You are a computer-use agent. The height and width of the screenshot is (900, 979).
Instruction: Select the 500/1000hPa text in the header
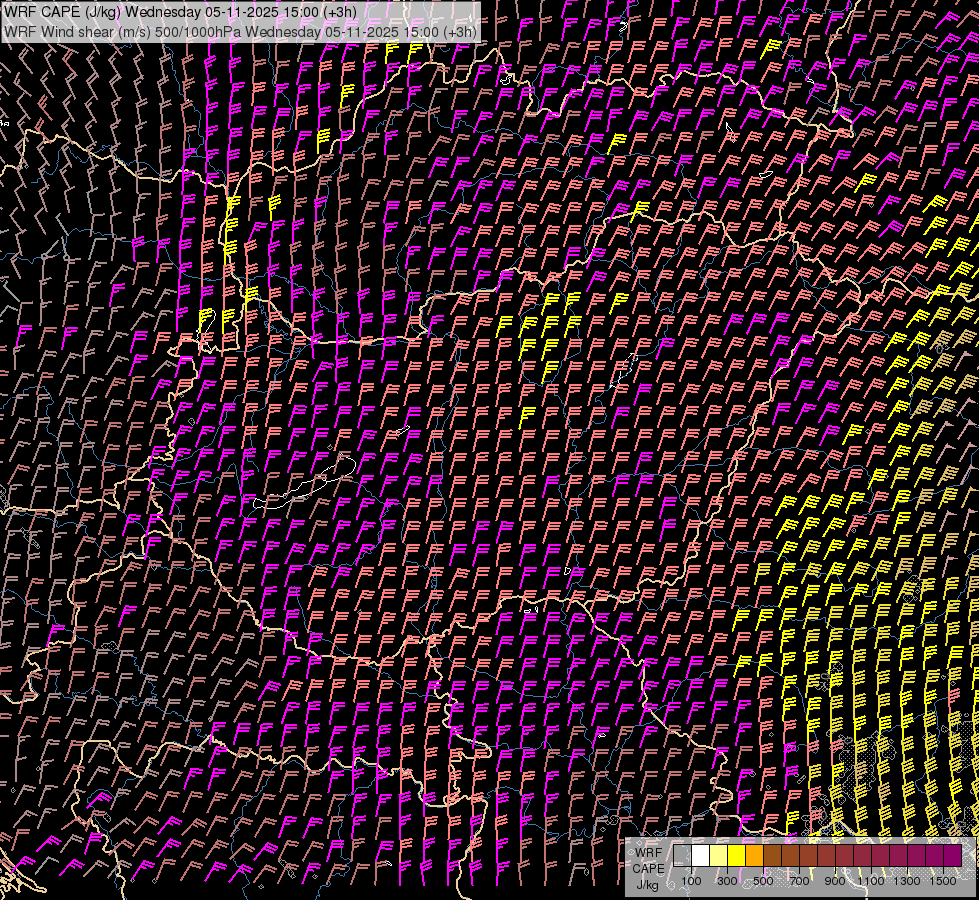point(198,31)
